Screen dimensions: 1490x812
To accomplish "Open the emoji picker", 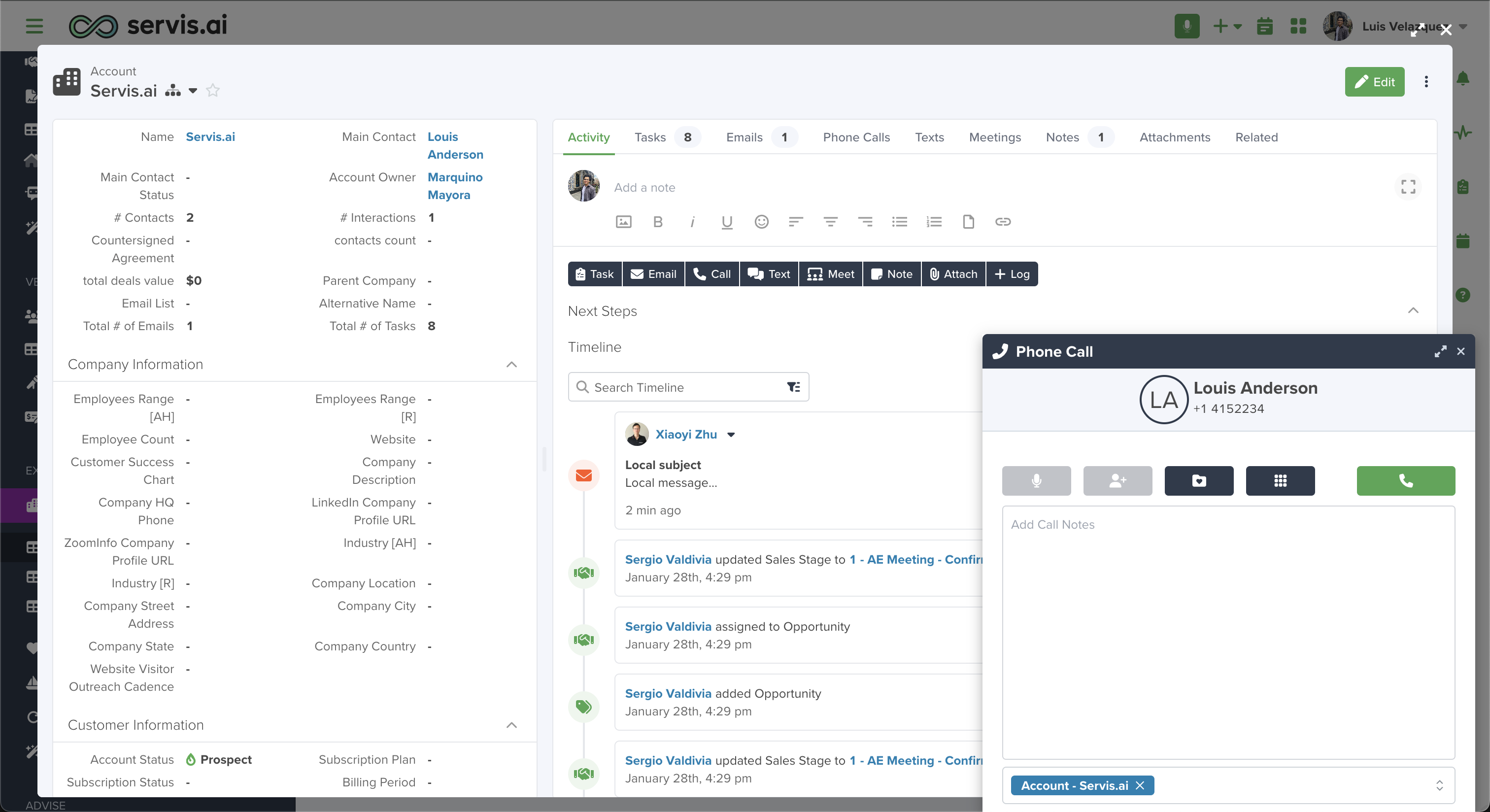I will pos(761,222).
